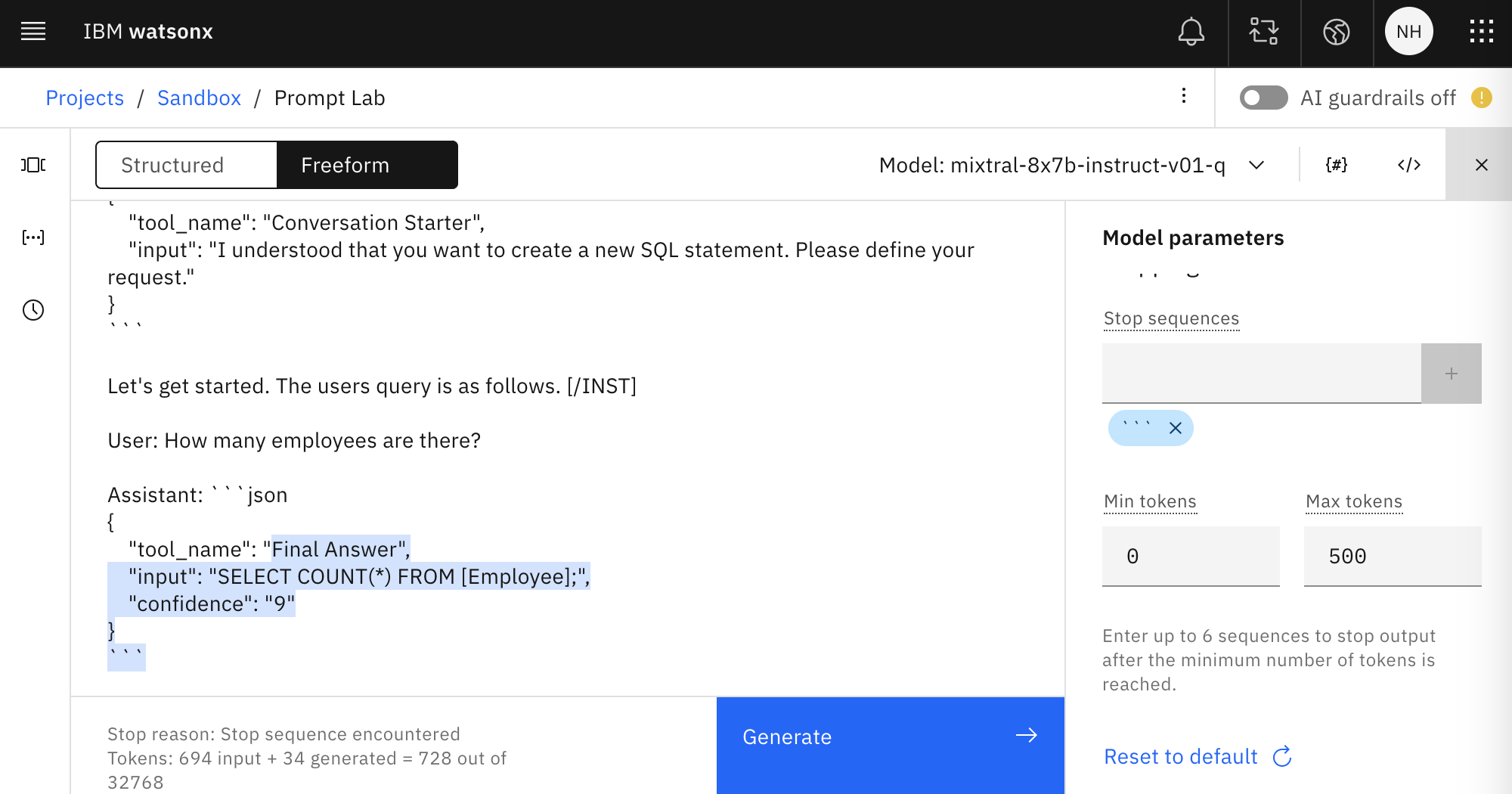
Task: Toggle the AI guardrails switch
Action: (1263, 98)
